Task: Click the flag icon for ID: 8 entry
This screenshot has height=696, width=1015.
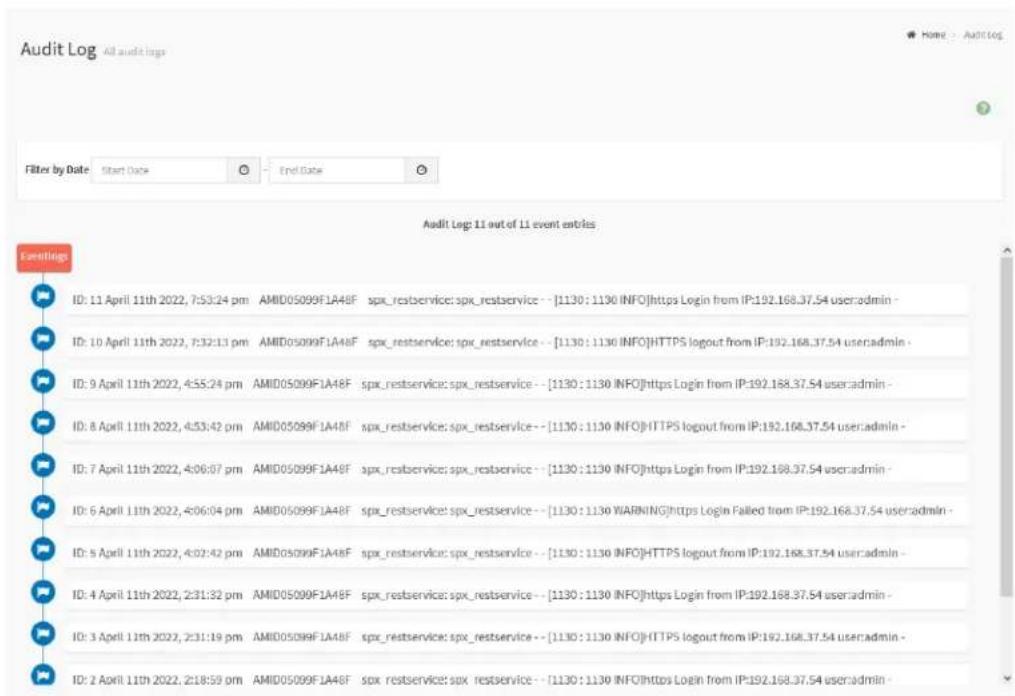Action: click(x=43, y=423)
